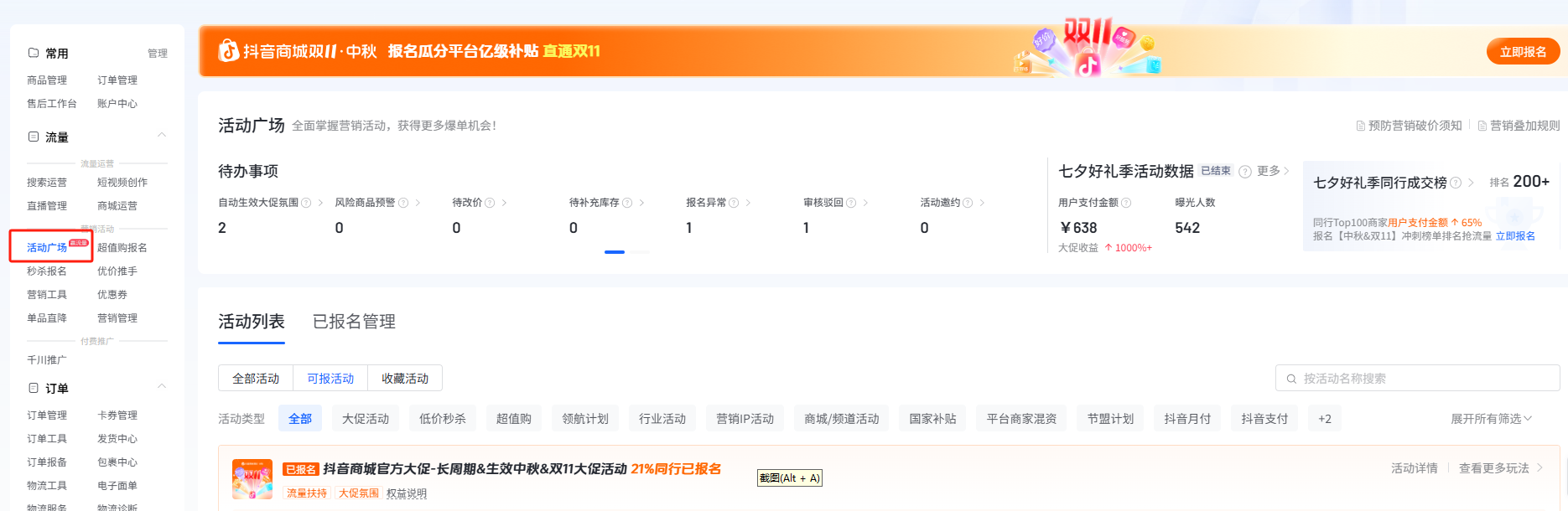Click the Douyin shop logo in the banner
Viewport: 1568px width, 511px height.
(229, 51)
